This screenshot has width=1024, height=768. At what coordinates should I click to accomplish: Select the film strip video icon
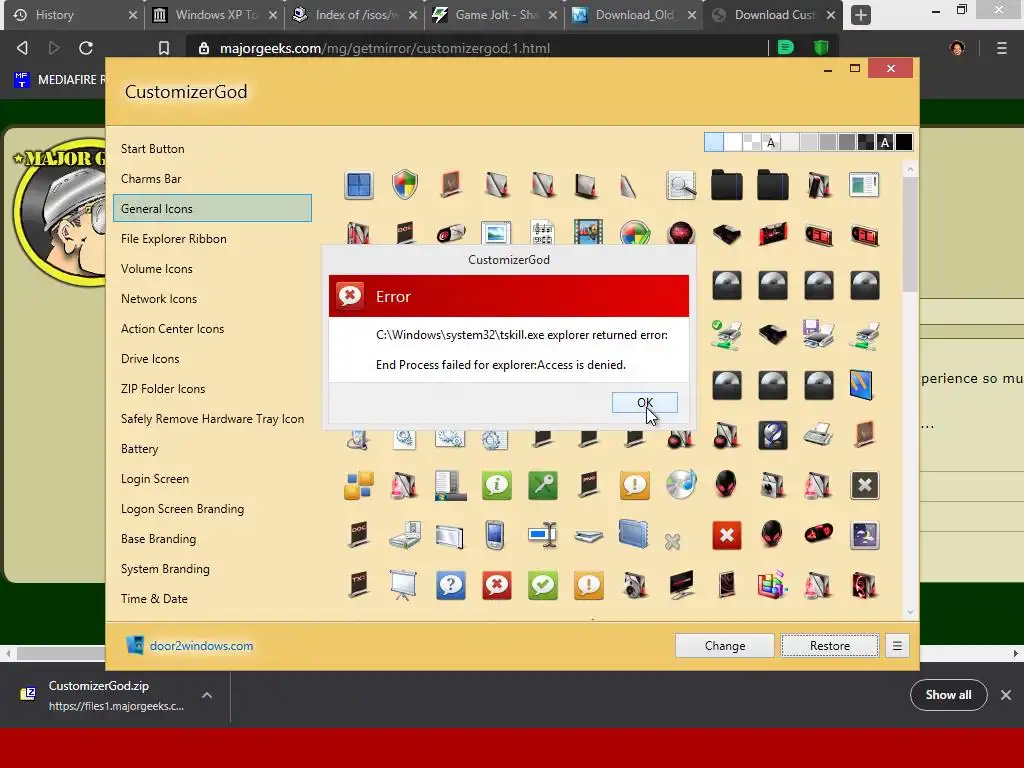(x=588, y=232)
